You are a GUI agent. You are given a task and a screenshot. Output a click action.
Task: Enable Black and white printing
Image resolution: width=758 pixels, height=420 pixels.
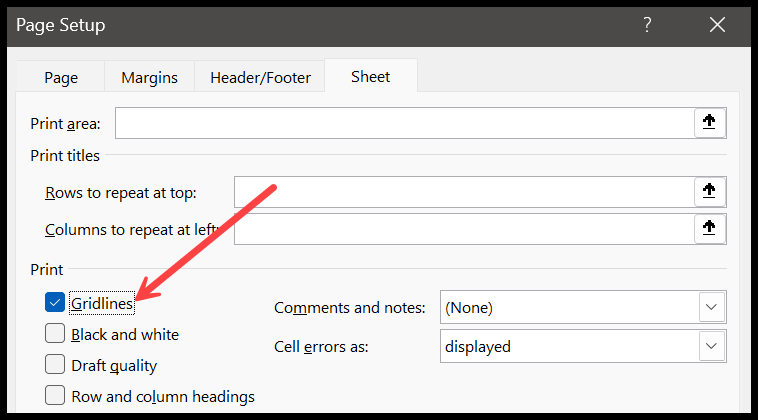(x=55, y=333)
